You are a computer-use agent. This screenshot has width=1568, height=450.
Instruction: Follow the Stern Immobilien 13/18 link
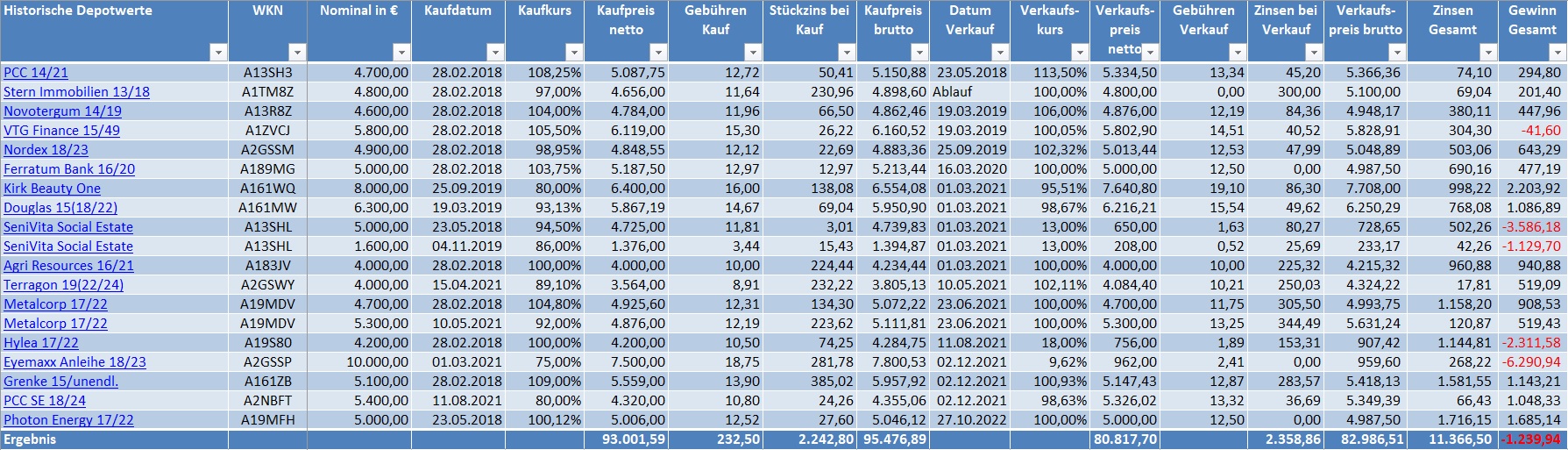click(x=76, y=92)
